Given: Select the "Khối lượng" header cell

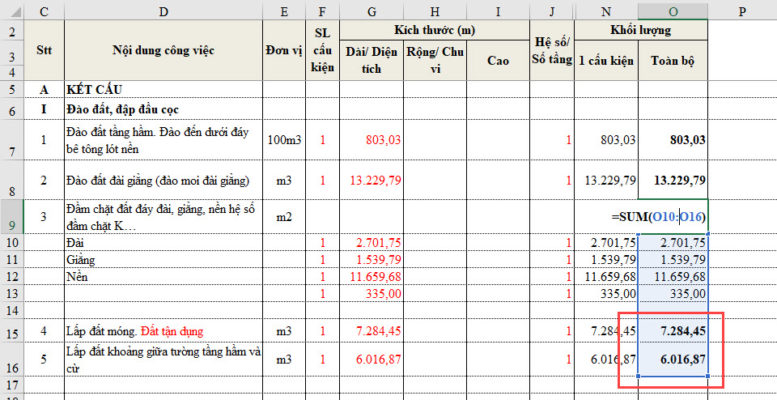Looking at the screenshot, I should [x=641, y=31].
